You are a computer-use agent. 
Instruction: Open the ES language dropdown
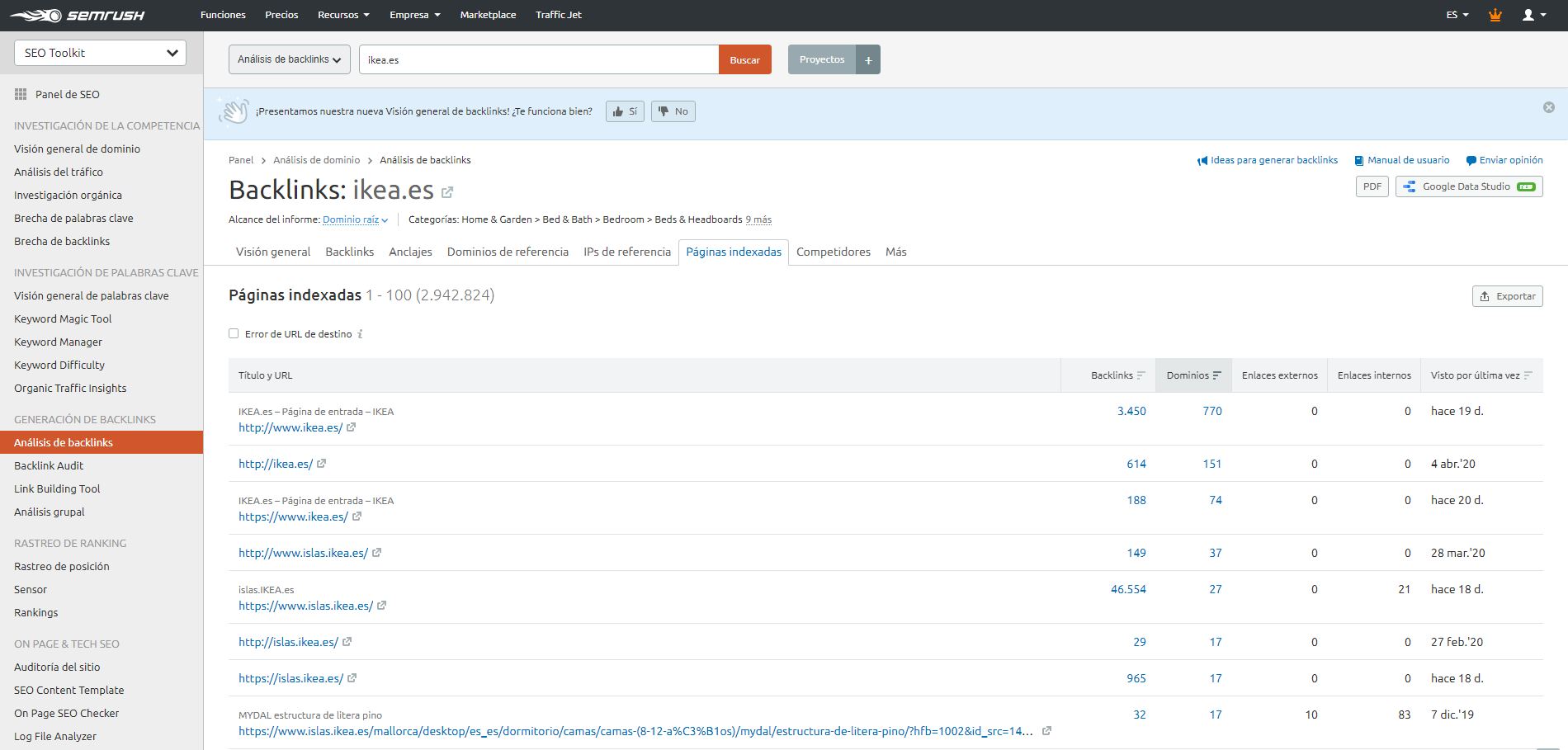(1457, 15)
